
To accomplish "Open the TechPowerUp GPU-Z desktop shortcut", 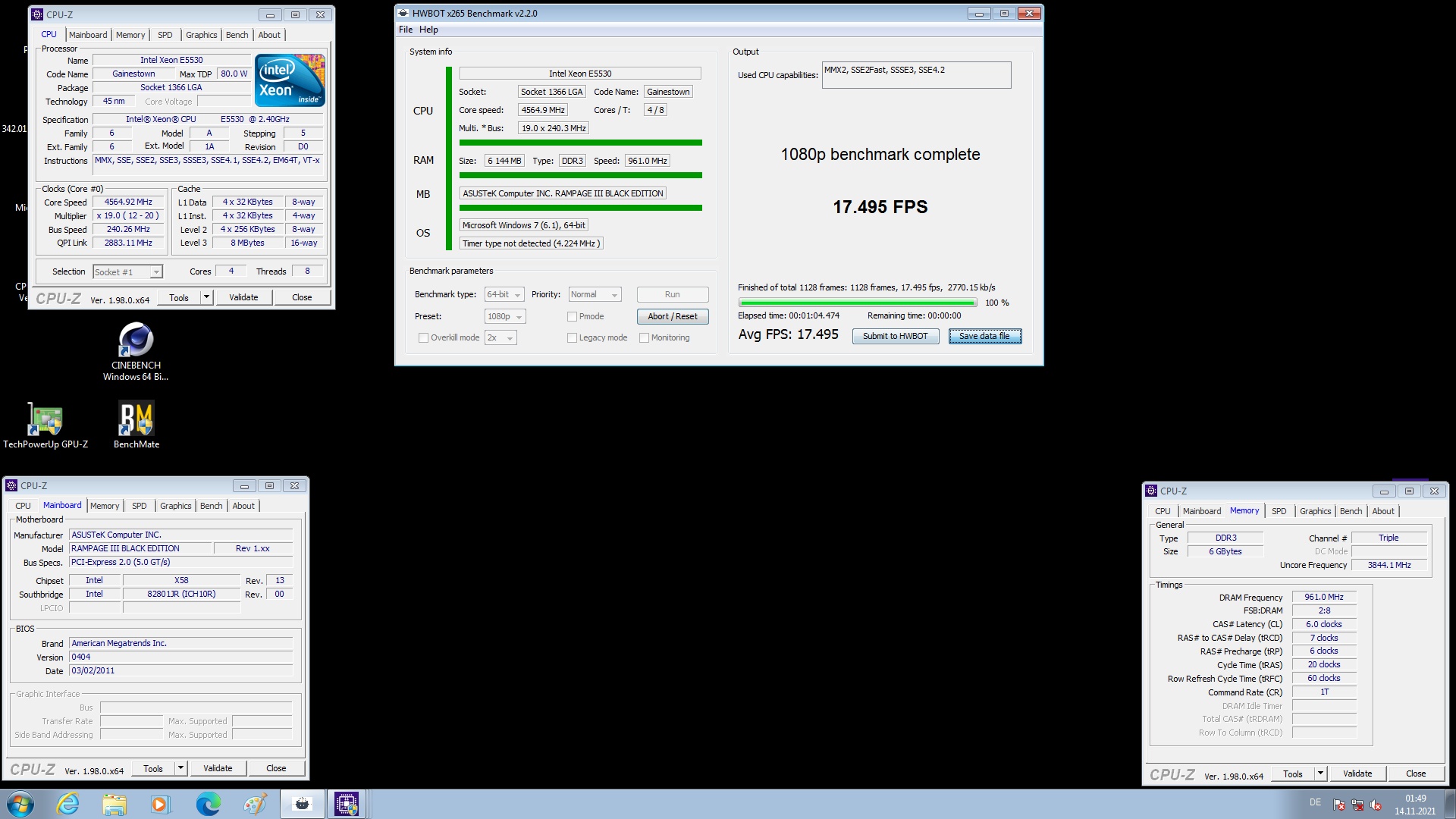I will click(45, 425).
